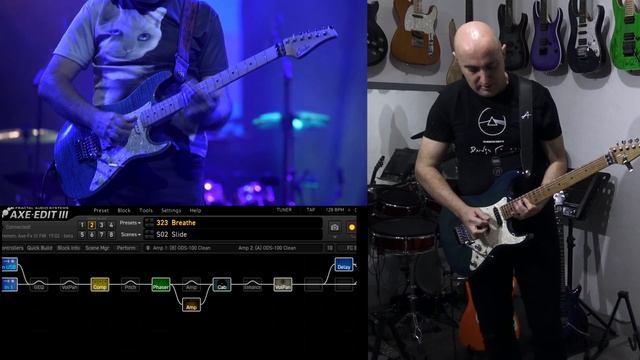Open the Perform view
This screenshot has height=360, width=640.
point(126,248)
